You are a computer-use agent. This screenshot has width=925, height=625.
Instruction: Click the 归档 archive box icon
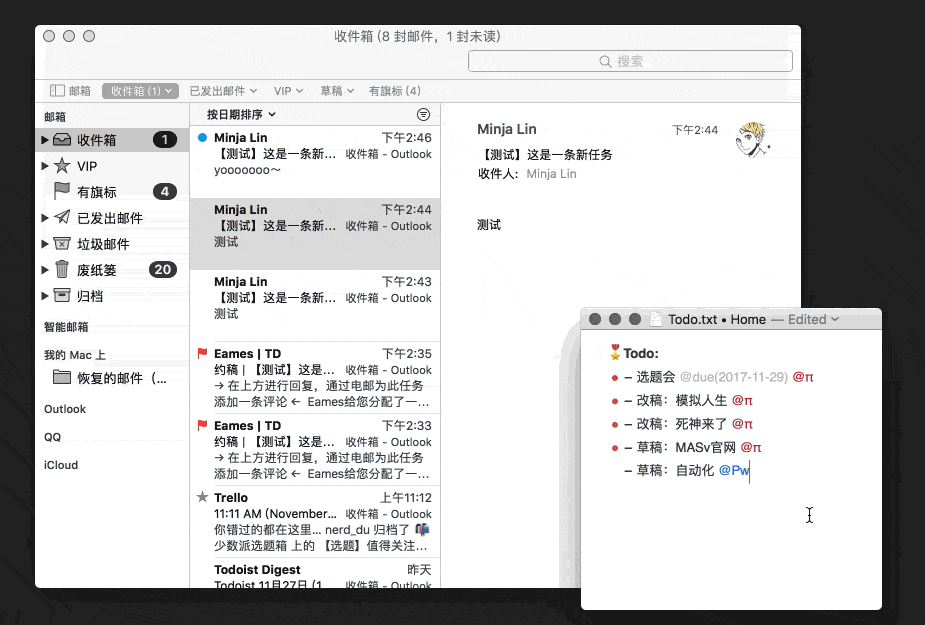point(62,295)
